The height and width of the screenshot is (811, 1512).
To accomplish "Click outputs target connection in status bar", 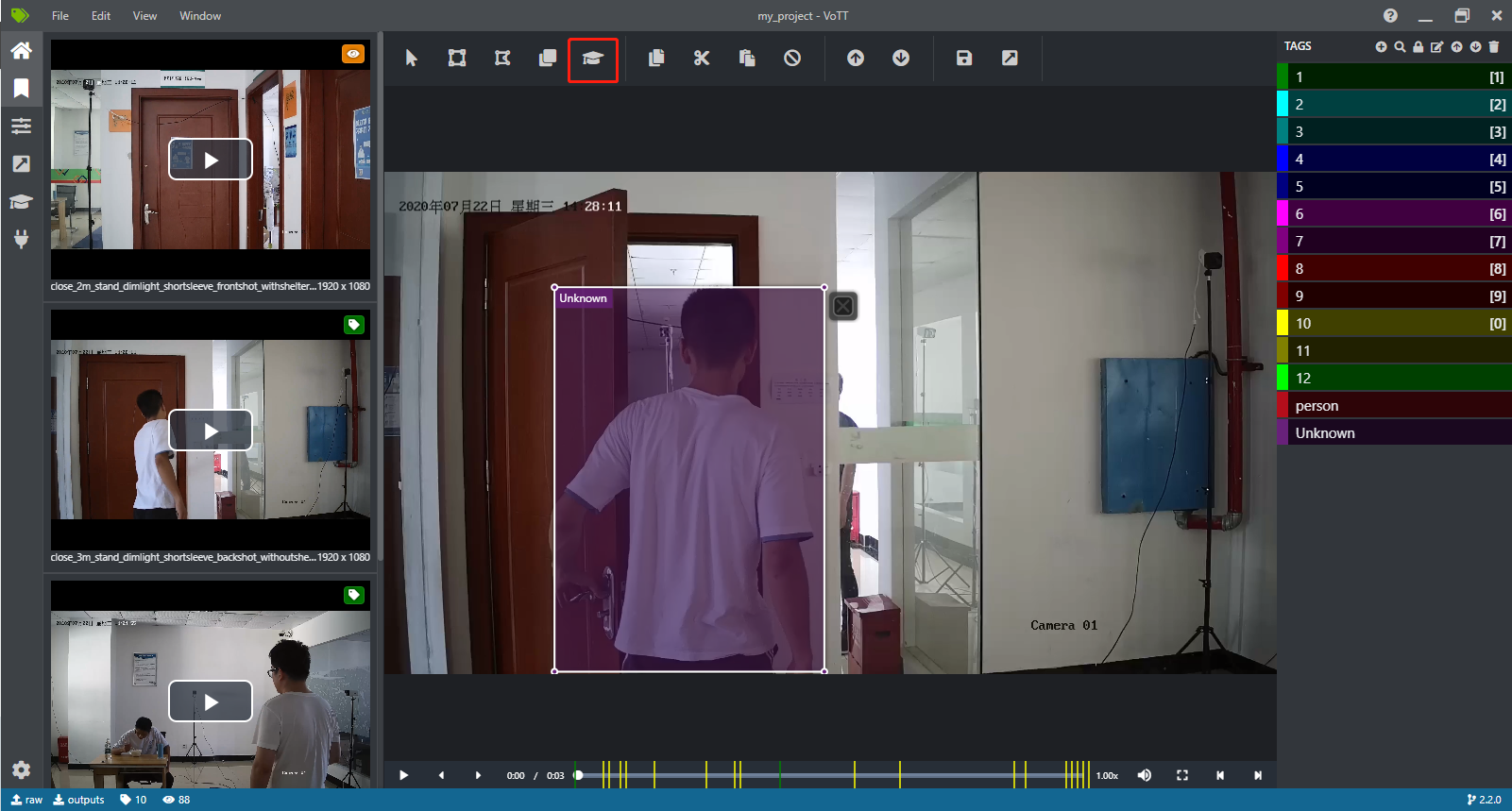I will point(79,800).
